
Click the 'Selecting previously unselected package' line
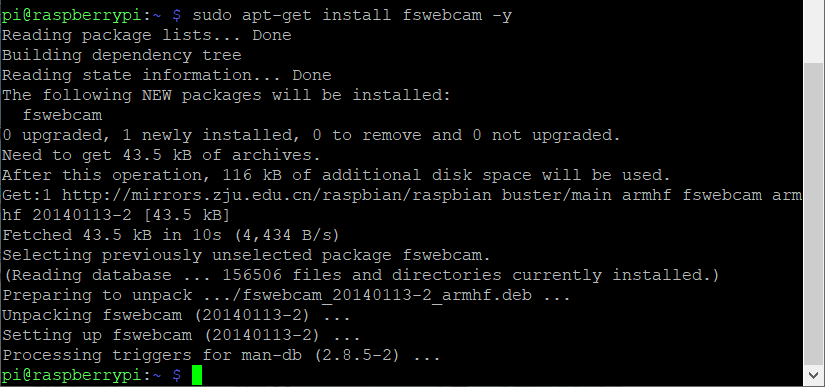[246, 255]
